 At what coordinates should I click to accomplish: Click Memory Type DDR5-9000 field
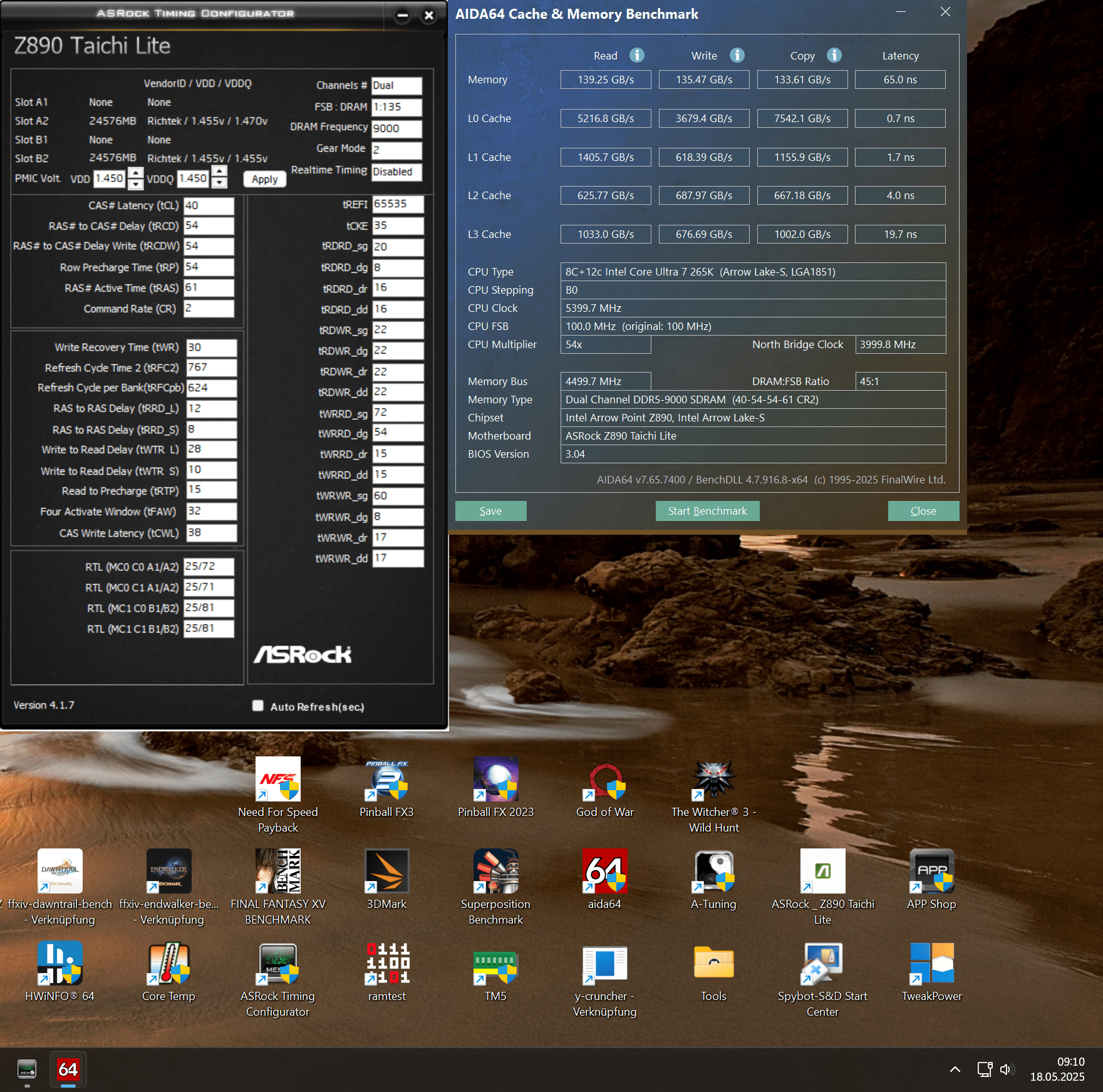tap(753, 399)
